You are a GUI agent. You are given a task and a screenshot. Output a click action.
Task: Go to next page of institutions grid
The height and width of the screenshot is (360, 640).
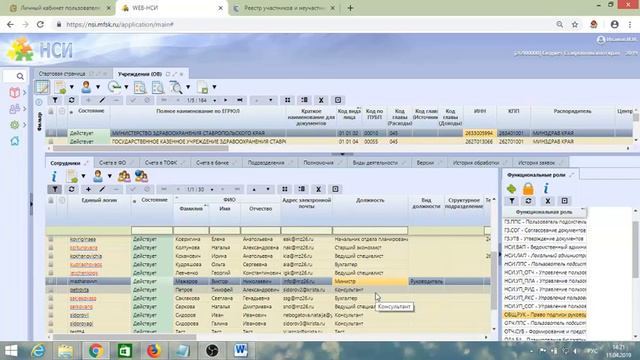(x=225, y=100)
